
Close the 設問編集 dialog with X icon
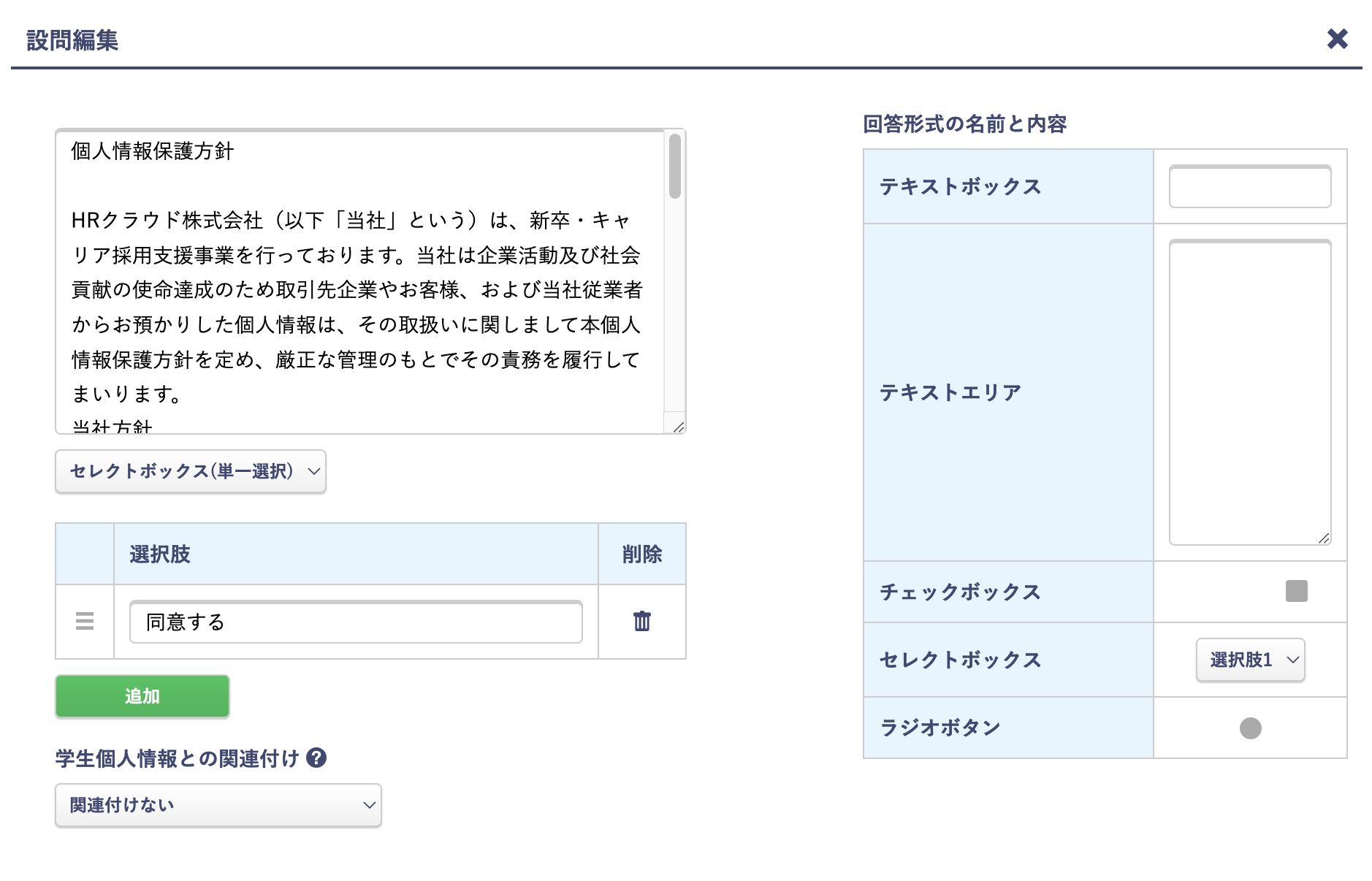pos(1338,39)
